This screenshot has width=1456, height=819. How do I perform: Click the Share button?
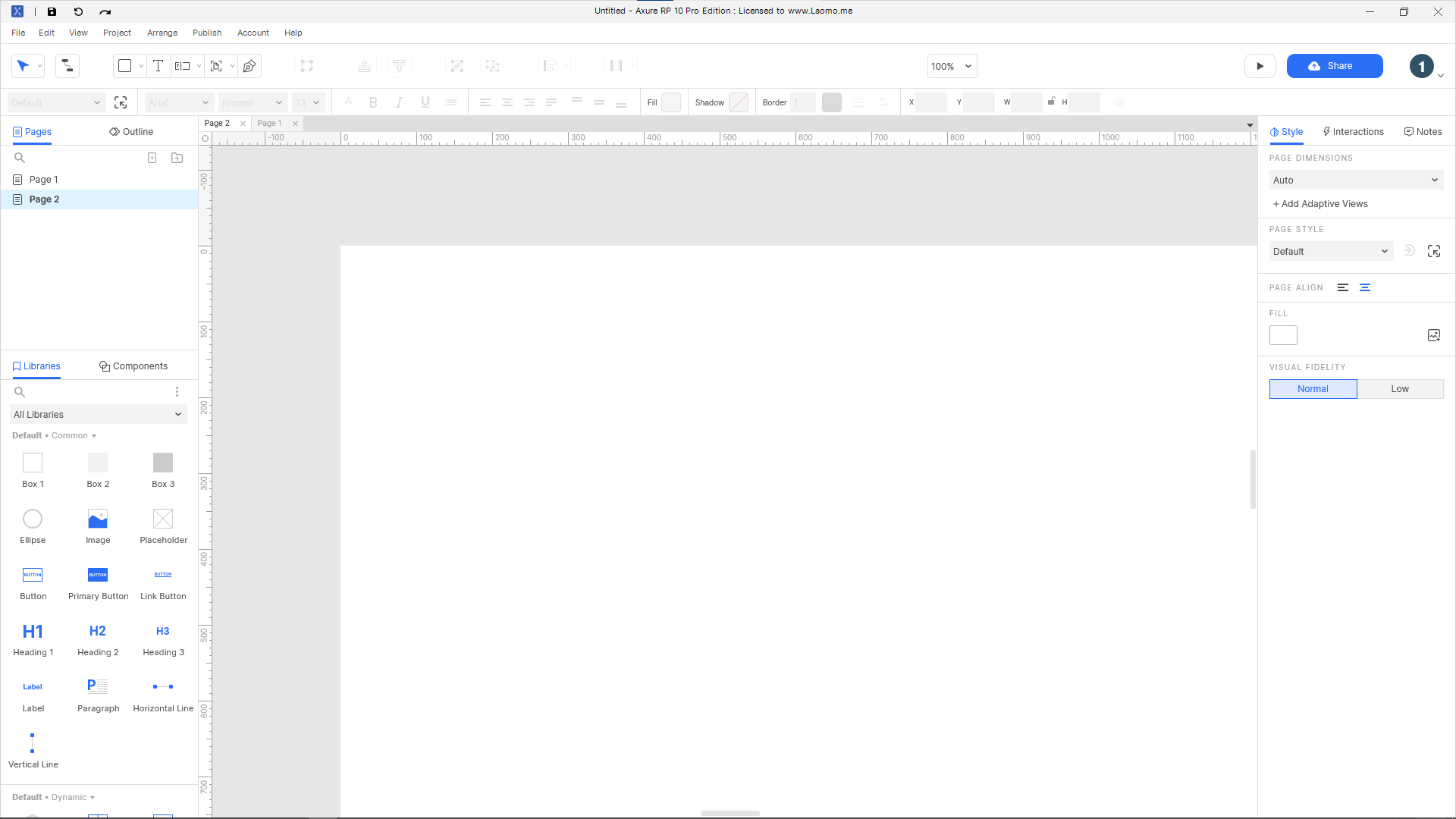coord(1335,66)
